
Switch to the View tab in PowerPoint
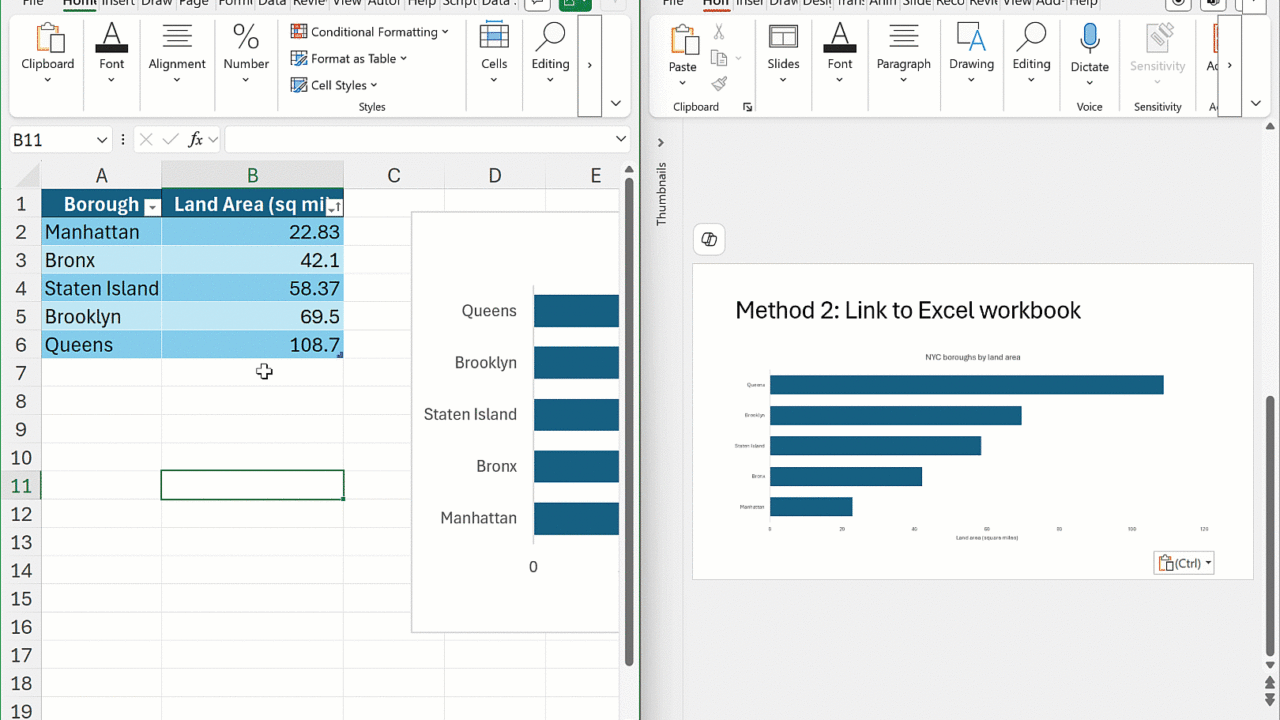(1017, 3)
